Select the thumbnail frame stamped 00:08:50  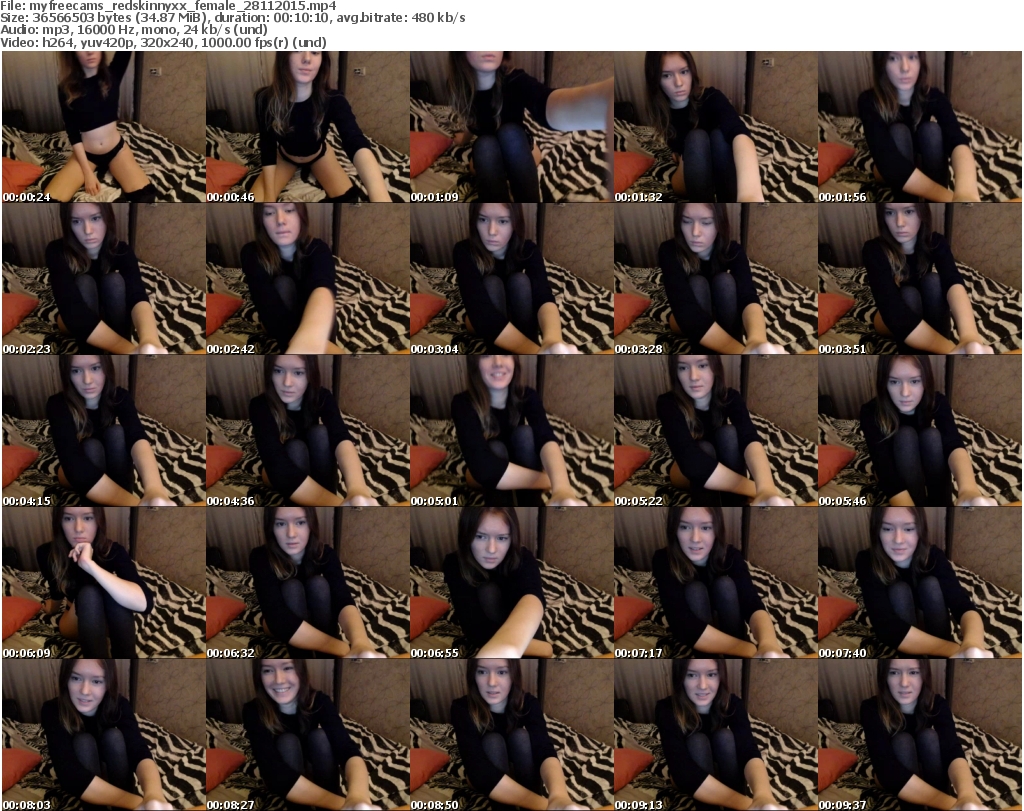coord(512,735)
